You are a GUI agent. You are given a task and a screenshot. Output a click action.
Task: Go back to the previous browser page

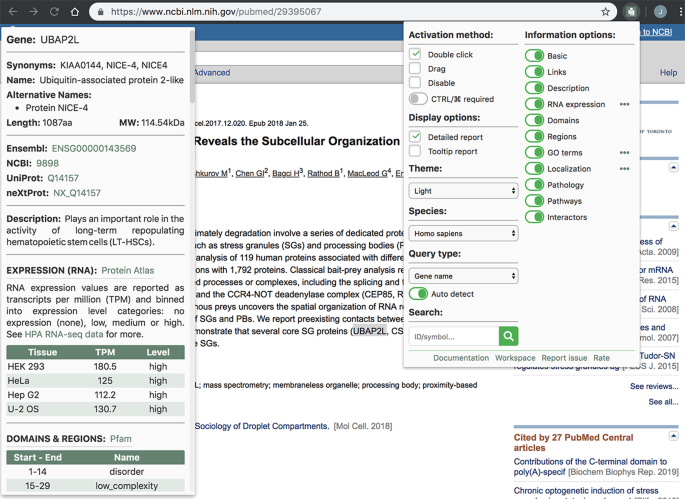[x=13, y=12]
